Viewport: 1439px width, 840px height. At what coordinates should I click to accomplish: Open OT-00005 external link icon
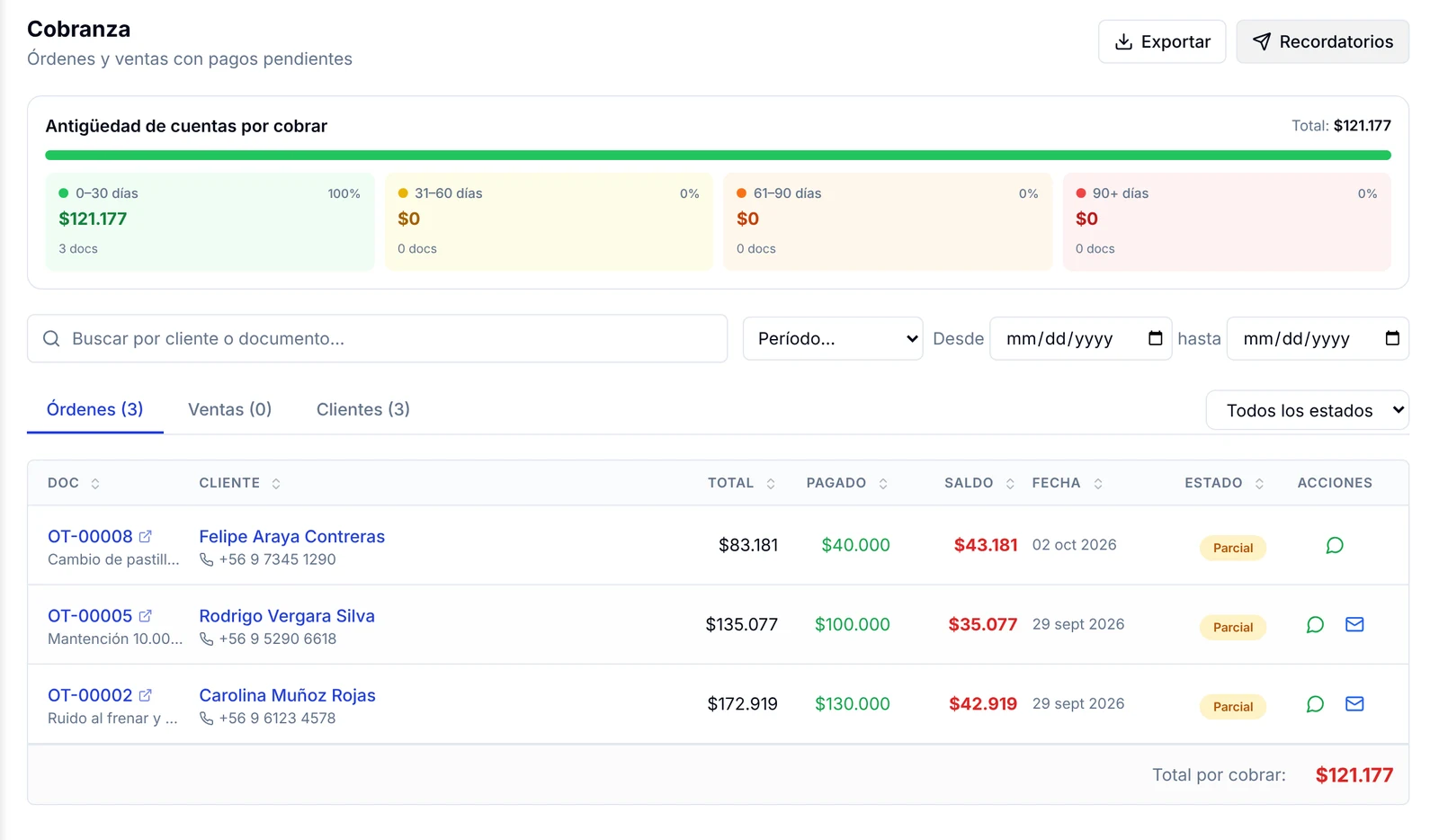click(x=146, y=616)
